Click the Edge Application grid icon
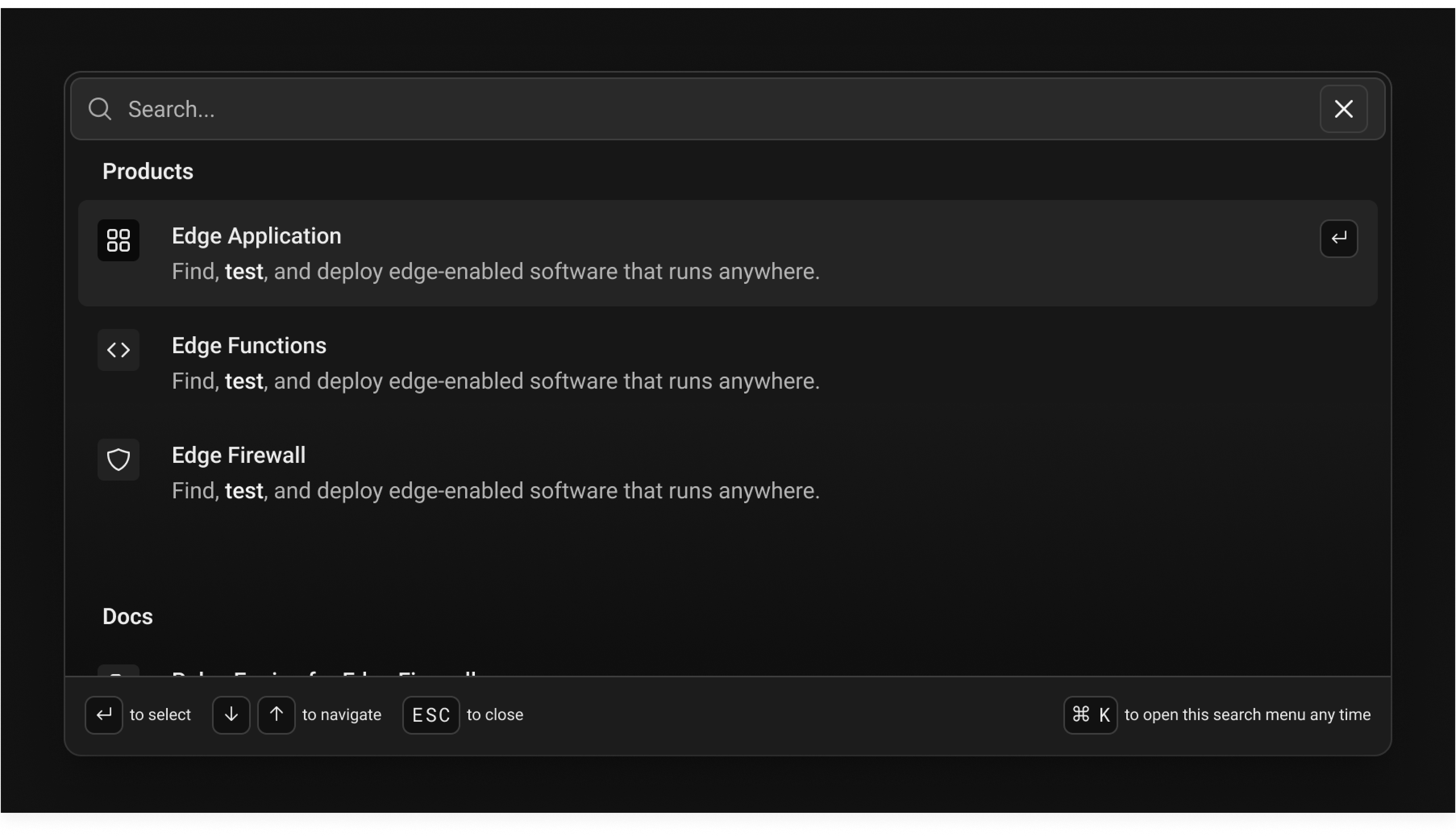1456x837 pixels. pos(119,240)
